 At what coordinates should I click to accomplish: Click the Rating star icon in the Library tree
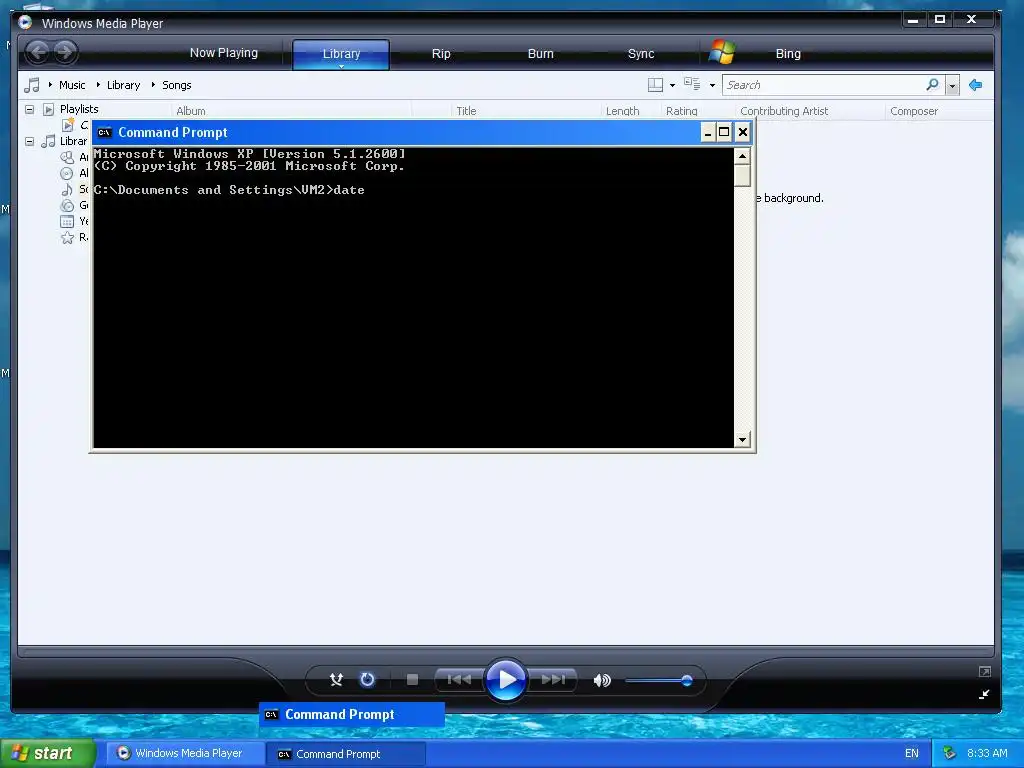point(67,237)
